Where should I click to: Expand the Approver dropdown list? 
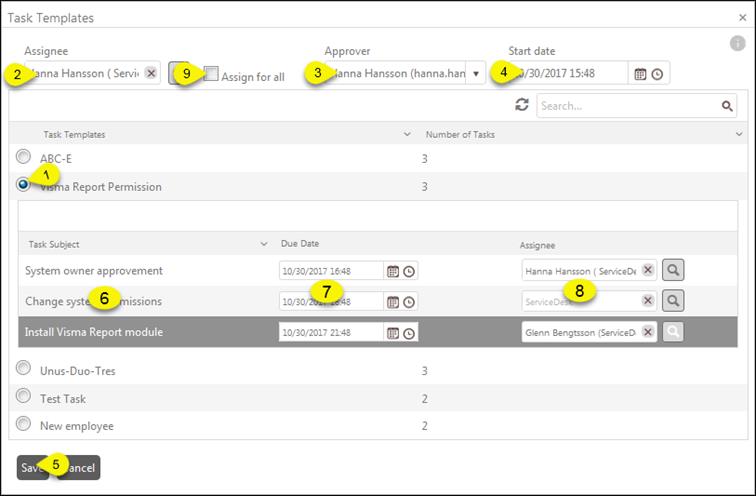pos(476,73)
